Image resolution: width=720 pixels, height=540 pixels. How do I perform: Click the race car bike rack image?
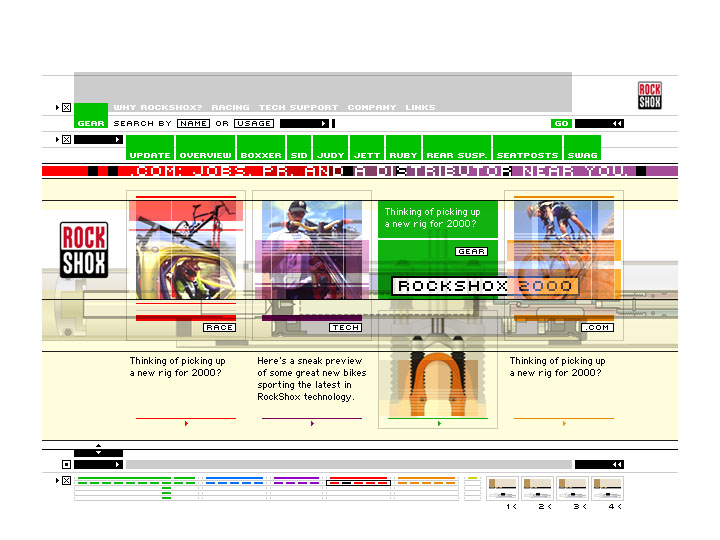pos(186,250)
